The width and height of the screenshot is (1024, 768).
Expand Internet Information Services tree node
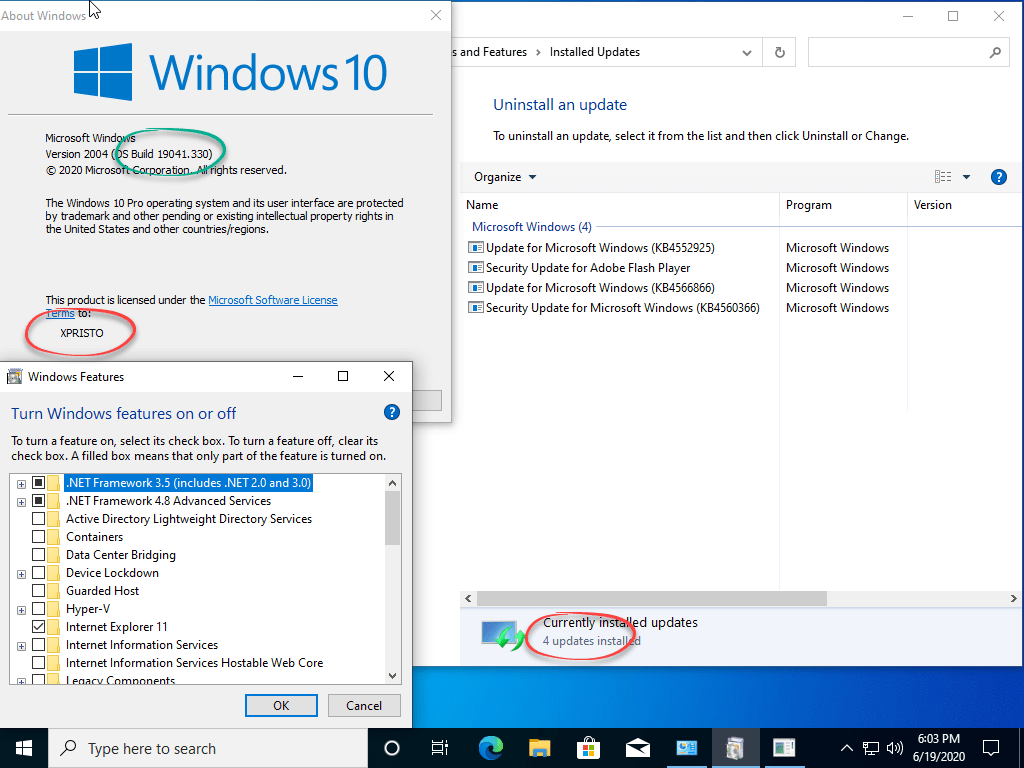22,646
